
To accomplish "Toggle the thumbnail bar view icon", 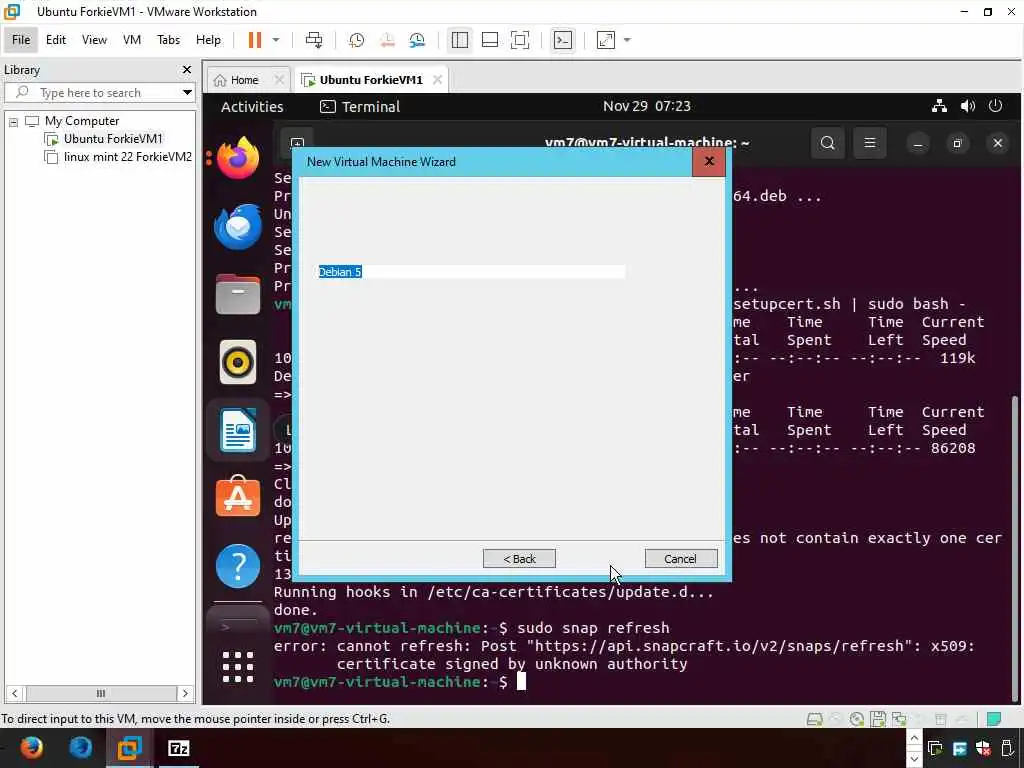I will point(490,40).
